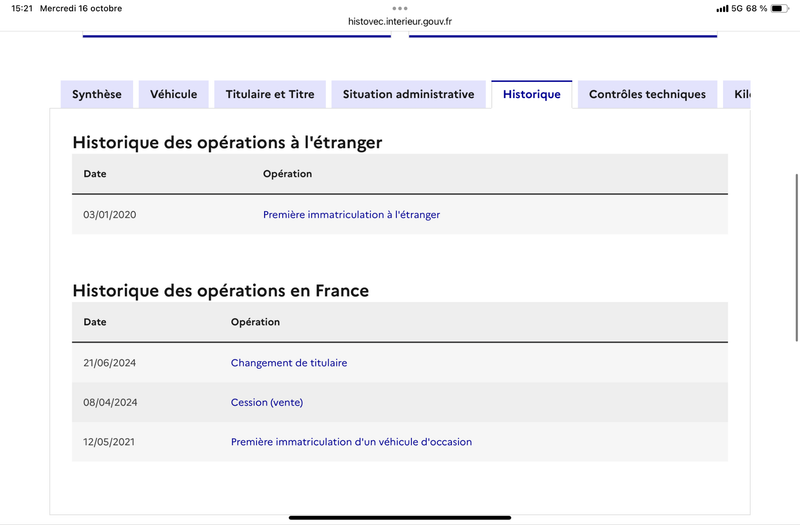Open the Titulaire et Titre tab
800x525 pixels.
point(270,94)
